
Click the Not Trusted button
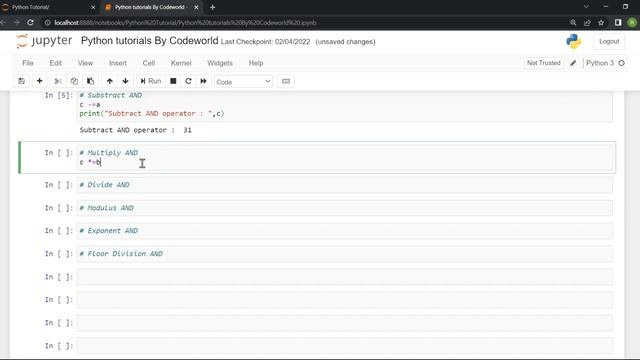pos(543,63)
